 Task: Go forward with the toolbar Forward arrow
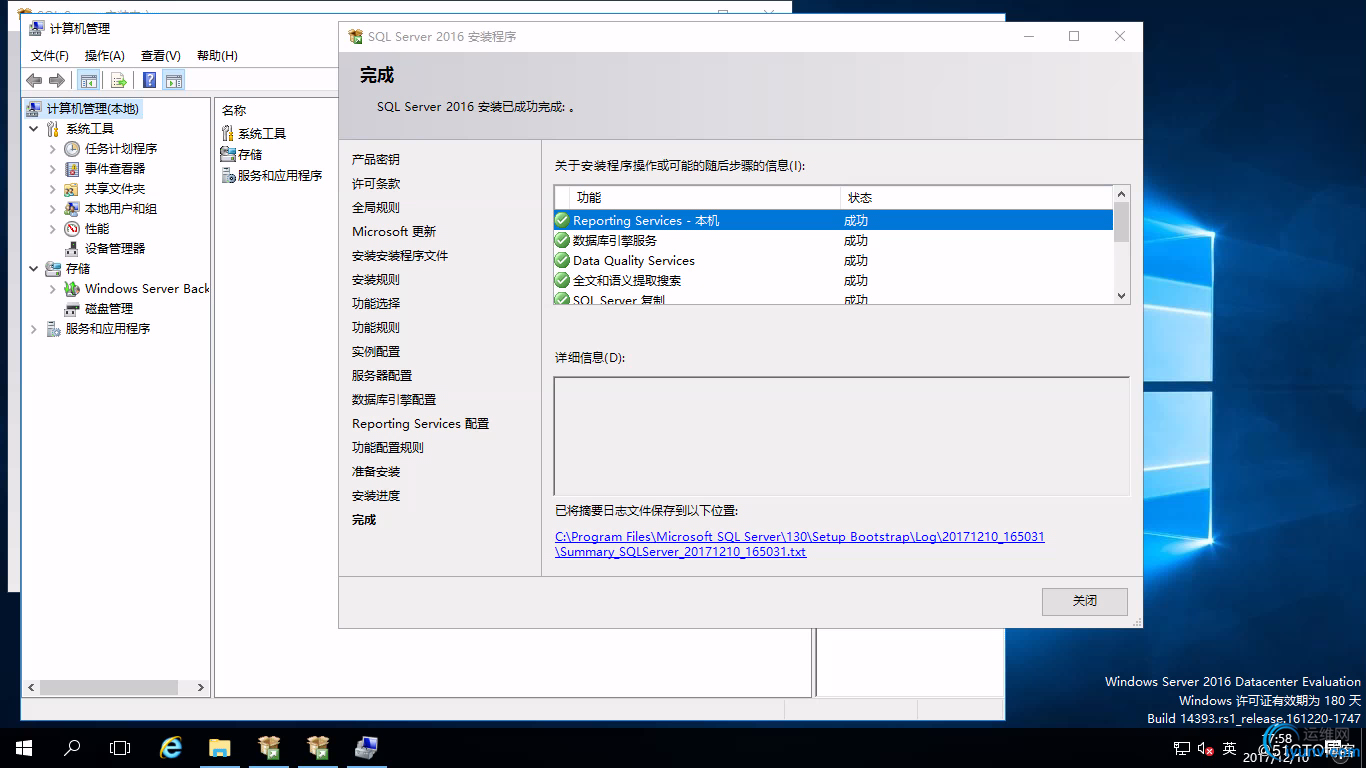pos(57,81)
